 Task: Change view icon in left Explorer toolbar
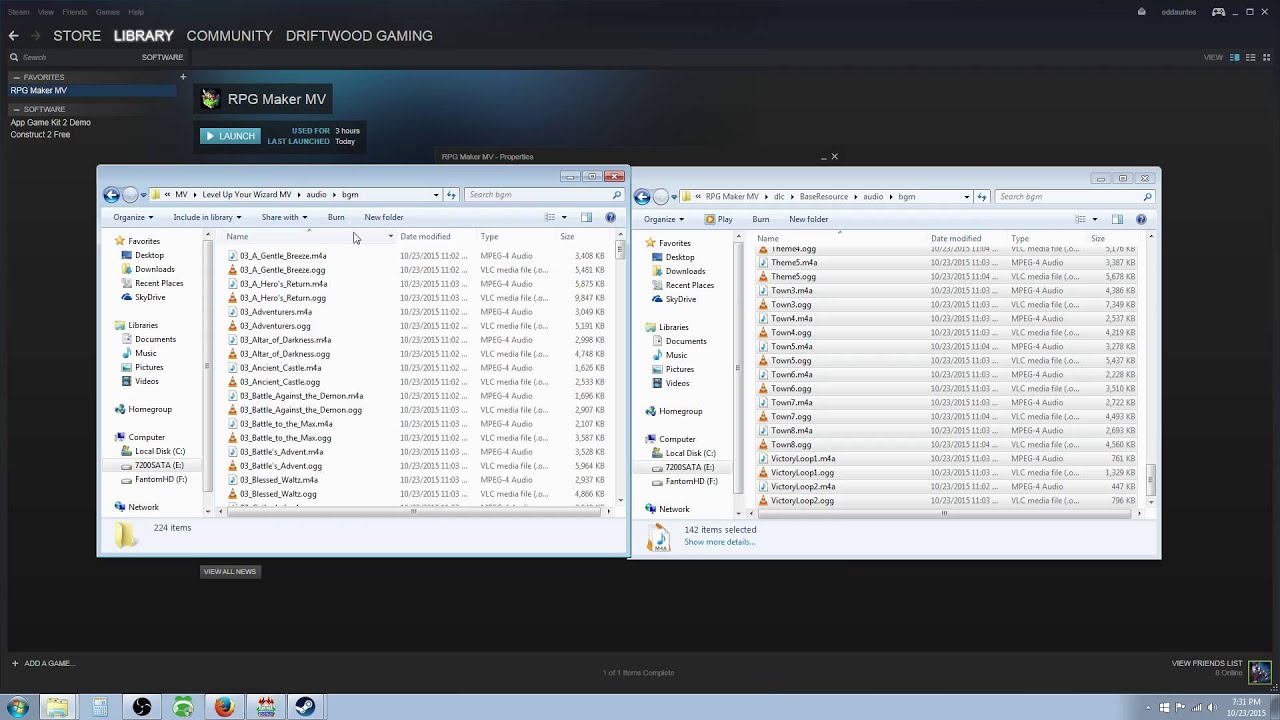point(550,217)
